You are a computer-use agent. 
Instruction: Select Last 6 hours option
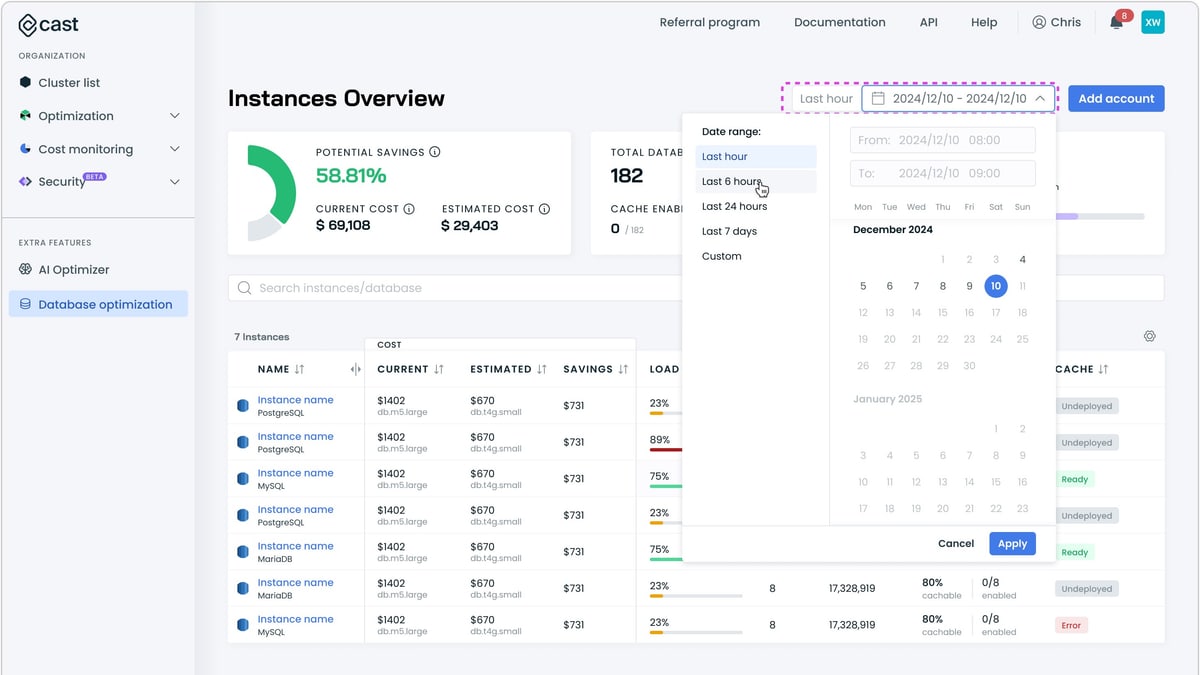pos(756,182)
